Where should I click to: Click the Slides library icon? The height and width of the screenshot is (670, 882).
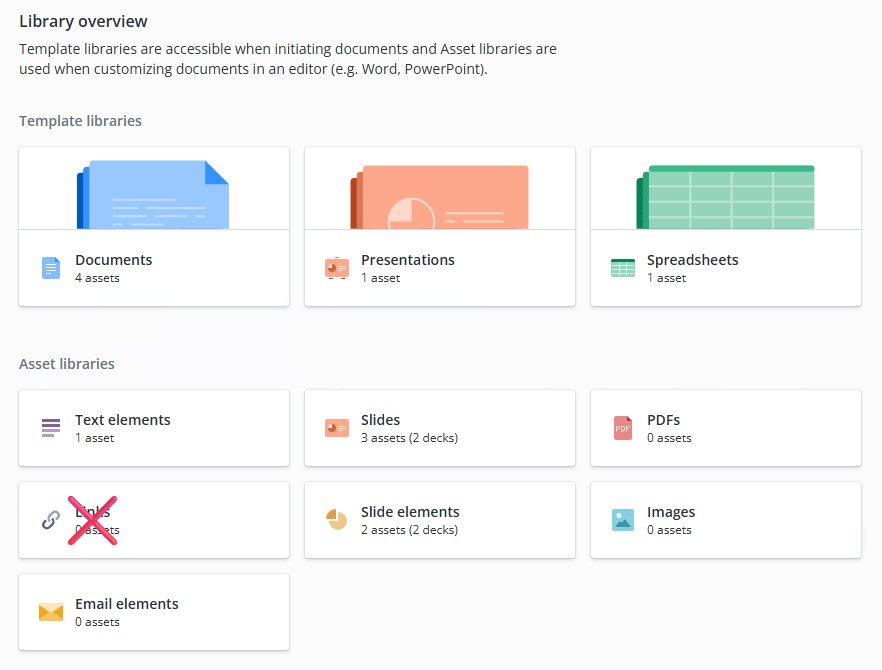coord(337,428)
